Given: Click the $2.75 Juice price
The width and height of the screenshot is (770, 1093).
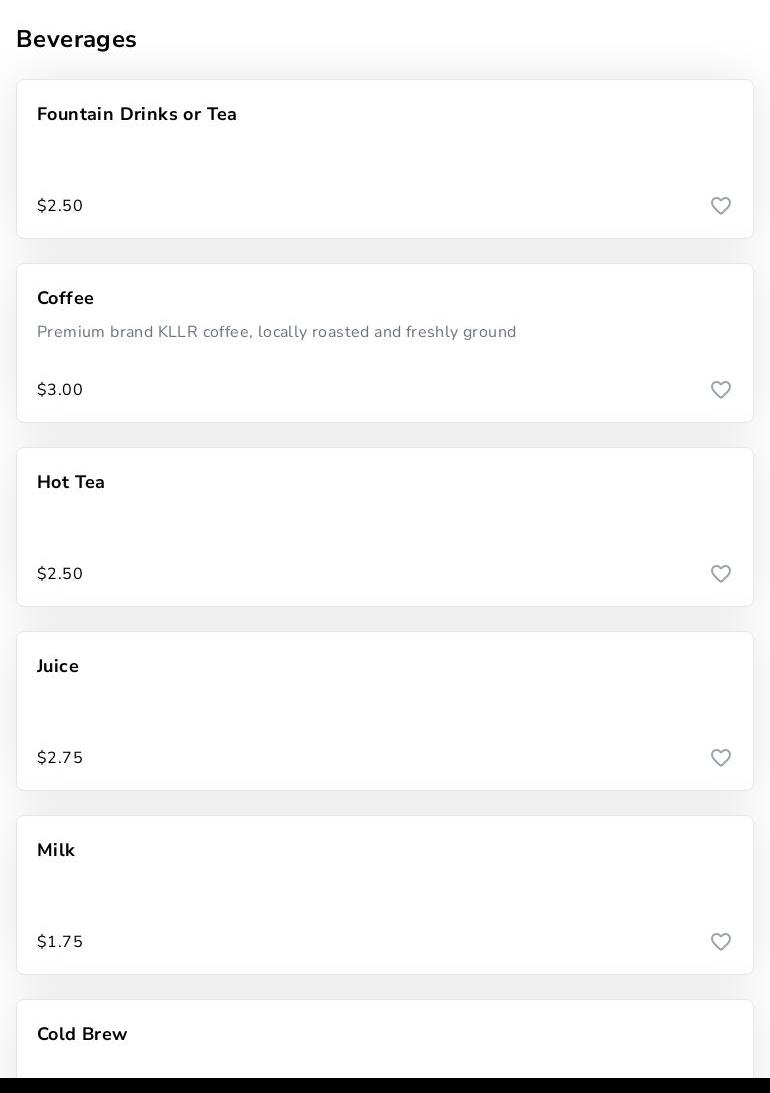Looking at the screenshot, I should 60,758.
